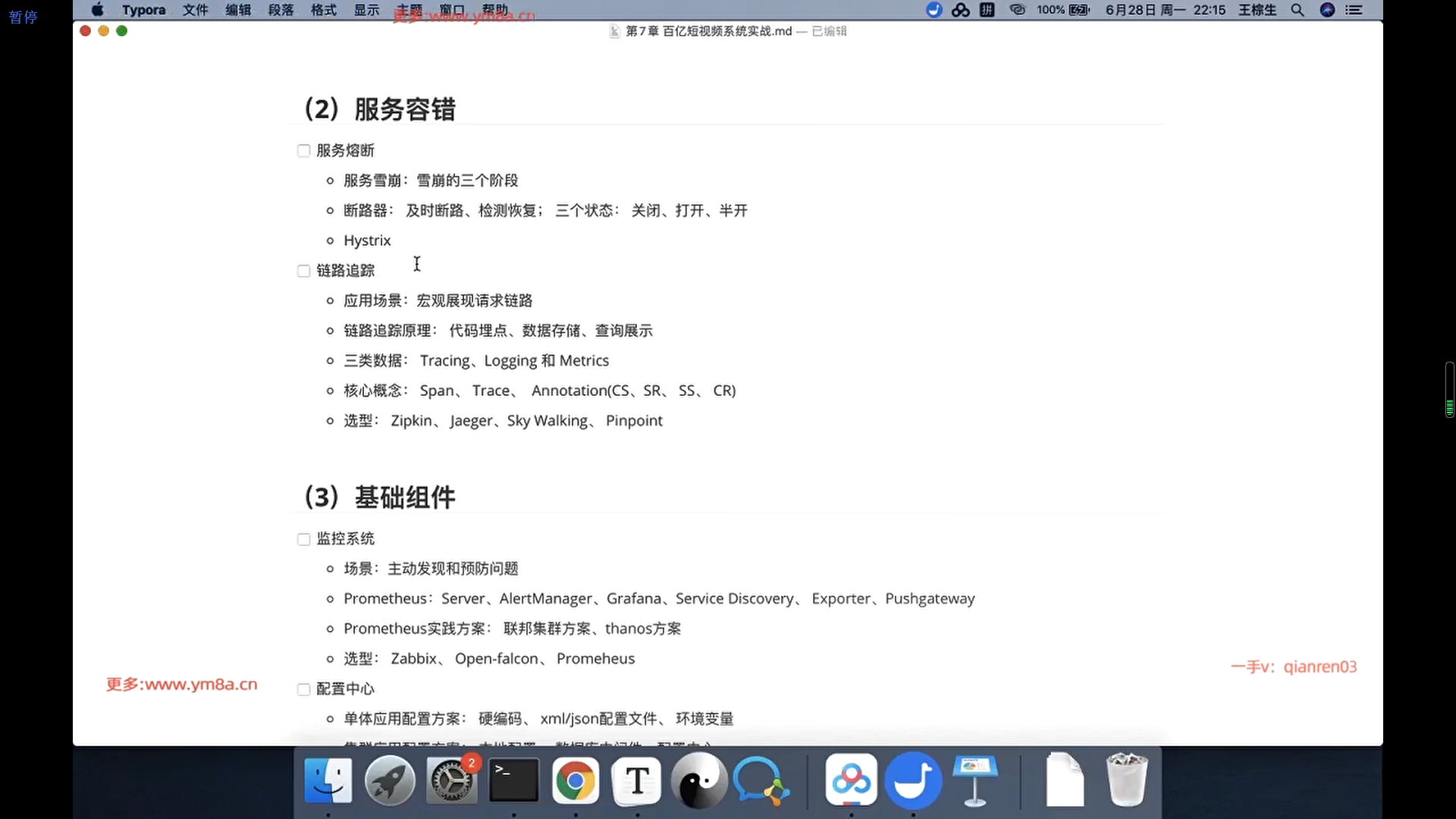Check the 服务熔断 task checkbox
This screenshot has height=819, width=1456.
303,151
